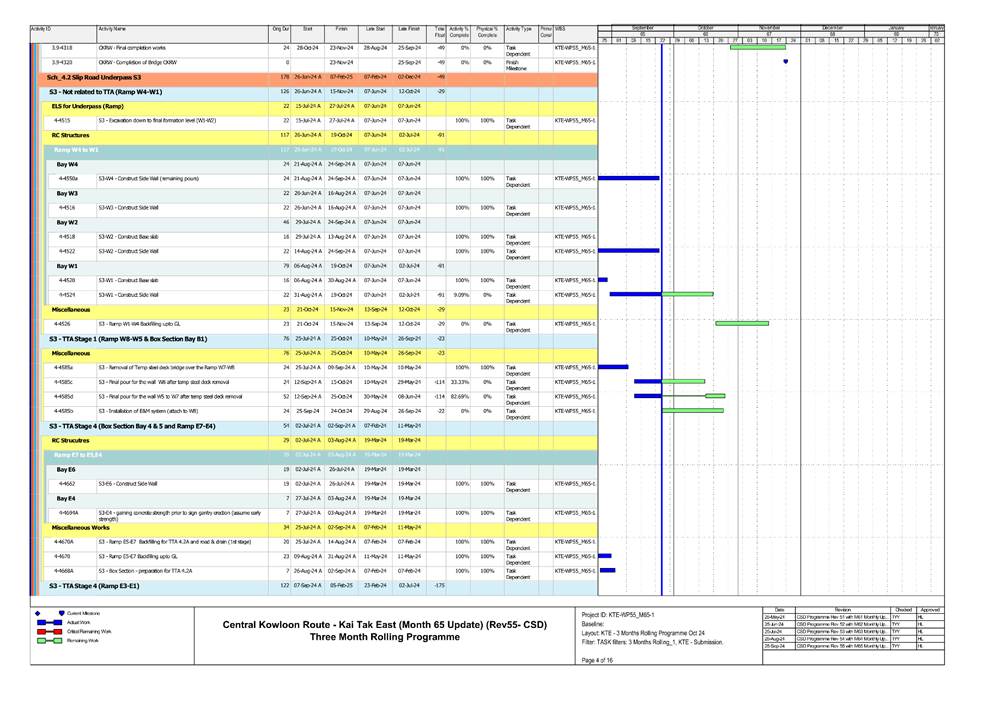Click the red Critical Remaining Work color swatch
The height and width of the screenshot is (708, 1001).
pyautogui.click(x=49, y=632)
